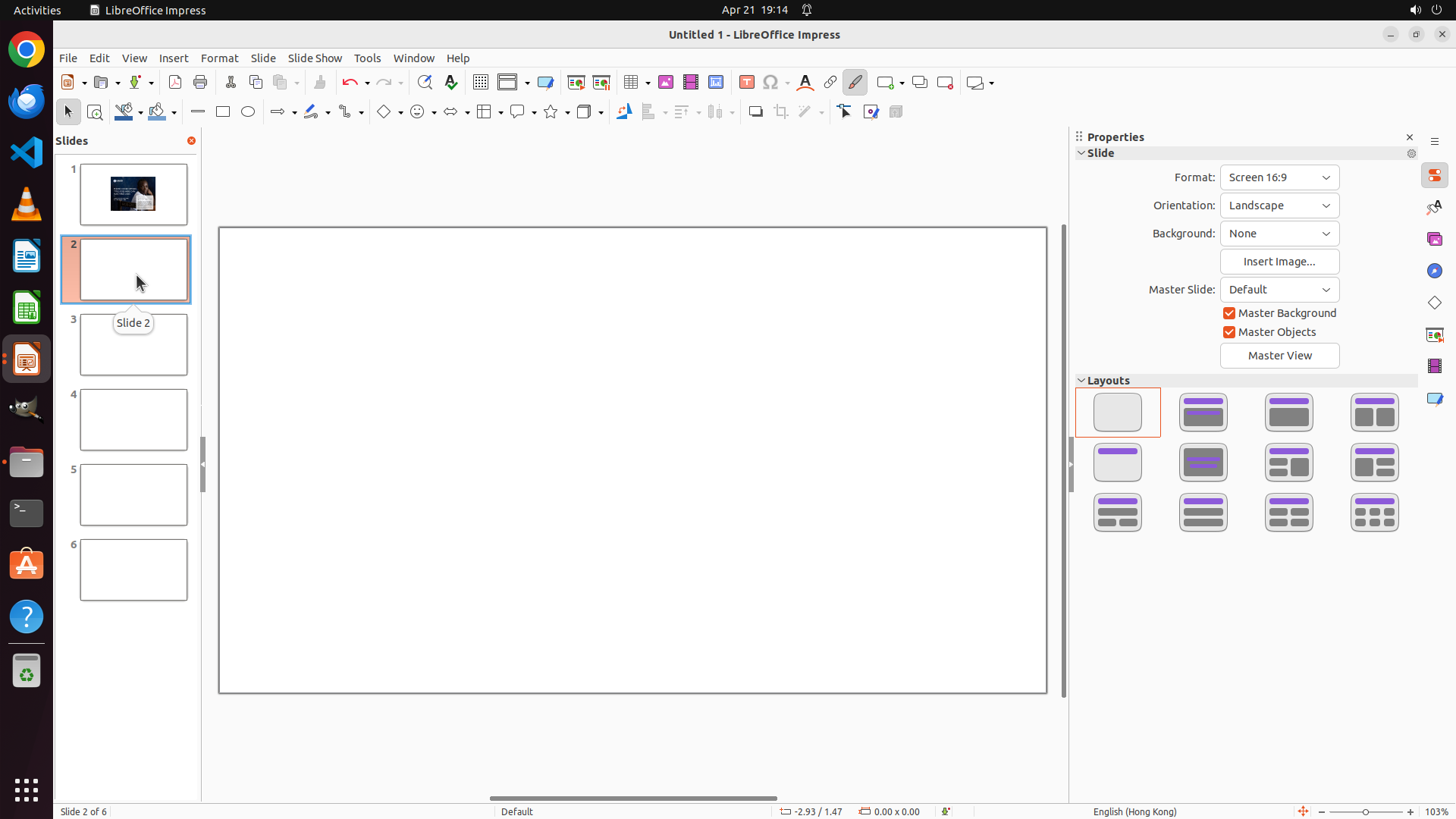Image resolution: width=1456 pixels, height=819 pixels.
Task: Select the Rectangle shape tool
Action: pyautogui.click(x=223, y=112)
